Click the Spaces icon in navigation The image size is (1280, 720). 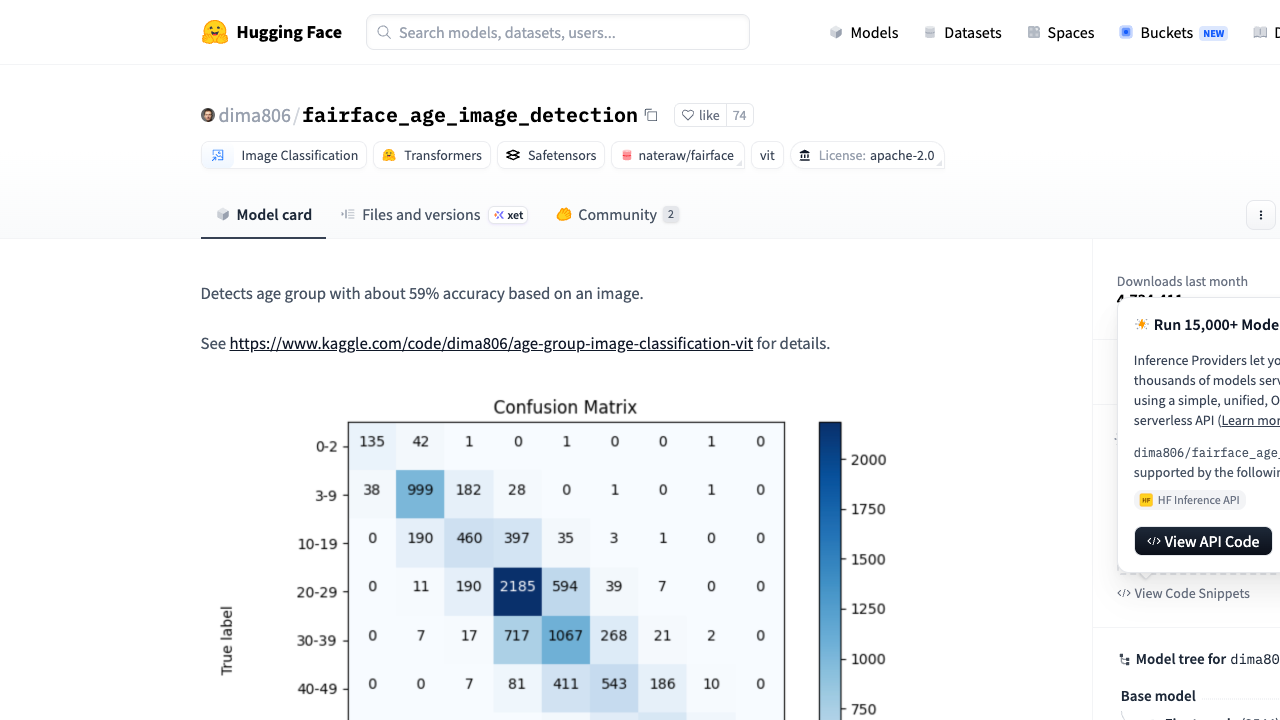coord(1034,32)
